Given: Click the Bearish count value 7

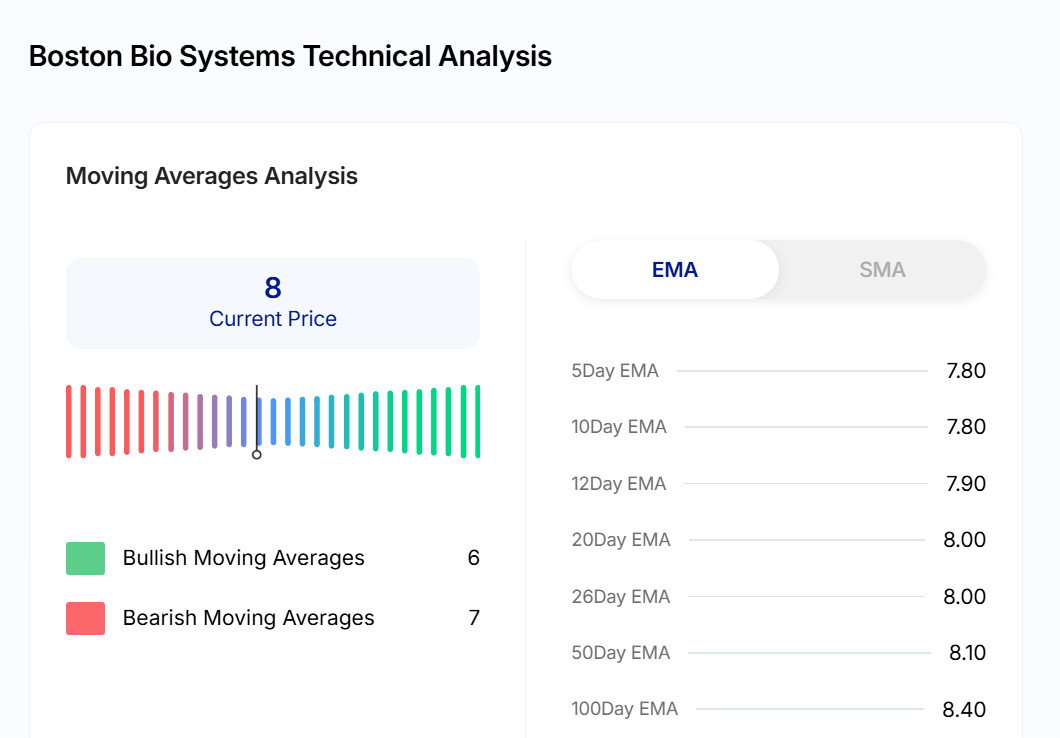Looking at the screenshot, I should 474,618.
